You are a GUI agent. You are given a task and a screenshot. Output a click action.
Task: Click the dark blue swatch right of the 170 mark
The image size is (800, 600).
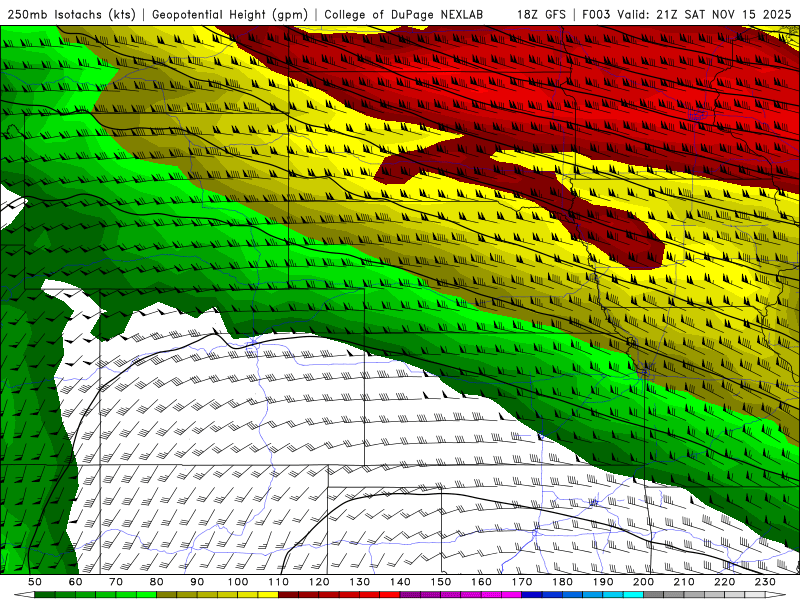[x=532, y=595]
